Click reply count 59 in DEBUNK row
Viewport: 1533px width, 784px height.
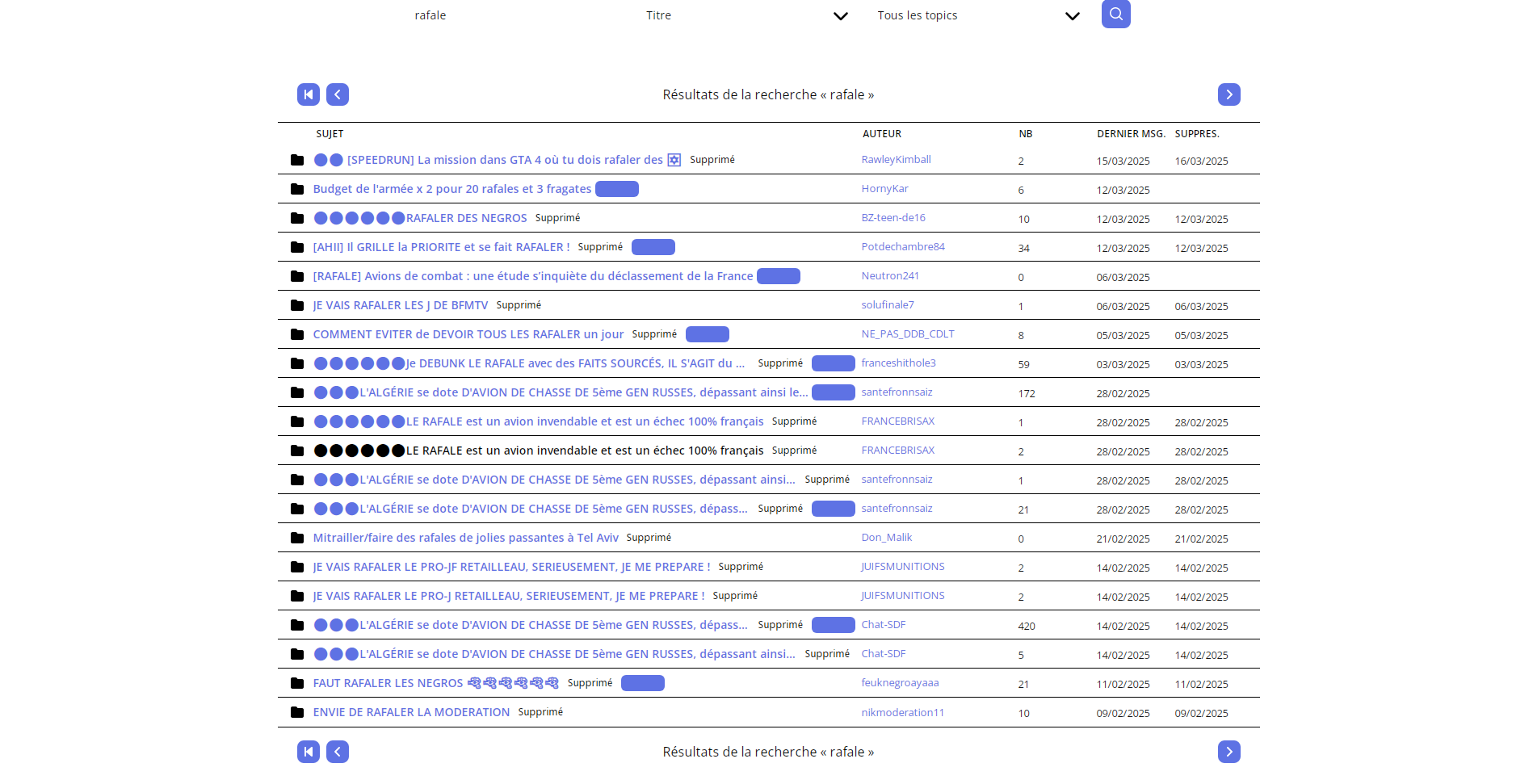pos(1023,365)
